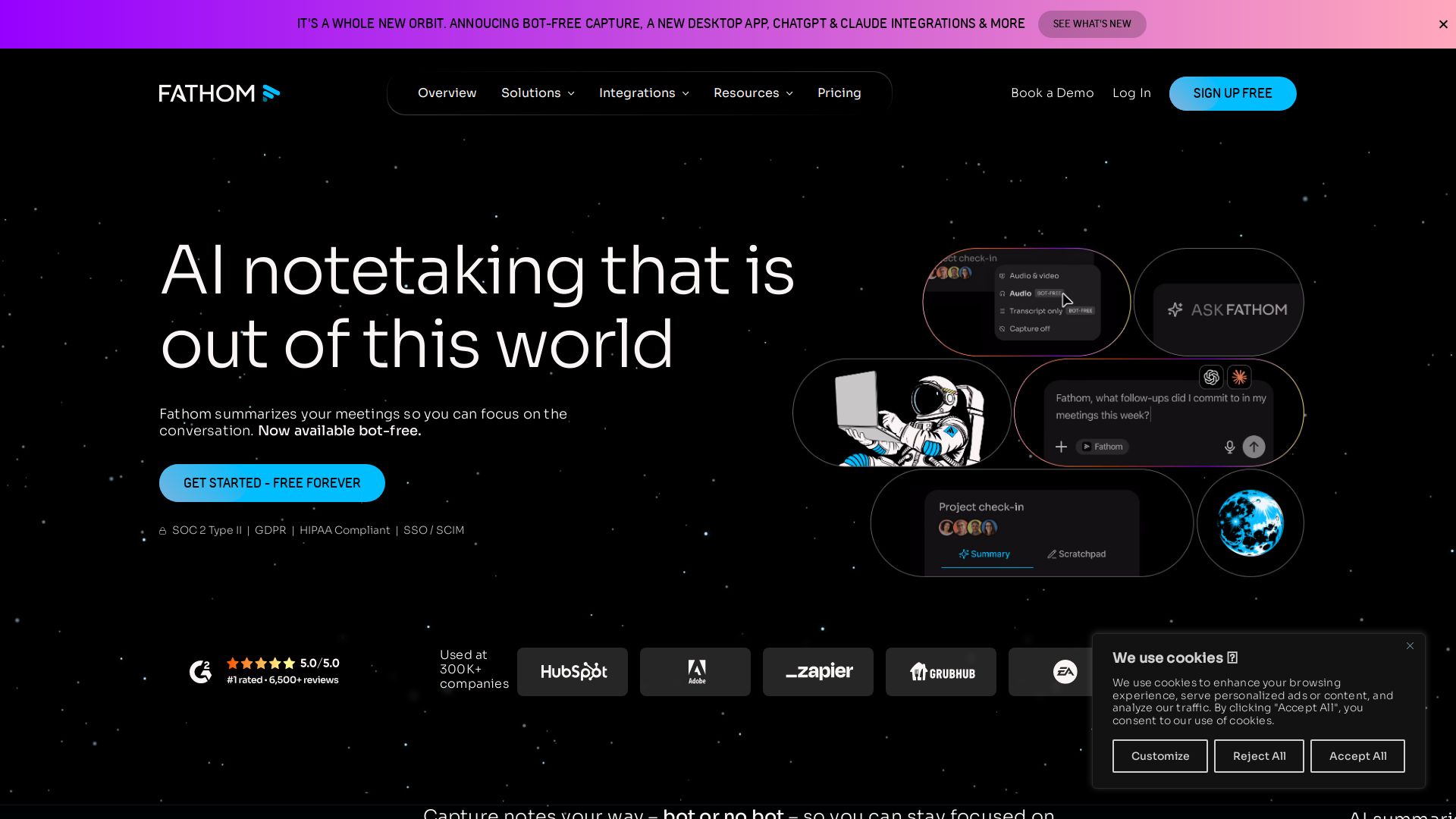Click the plus icon in prompt box
The height and width of the screenshot is (819, 1456).
pos(1062,447)
